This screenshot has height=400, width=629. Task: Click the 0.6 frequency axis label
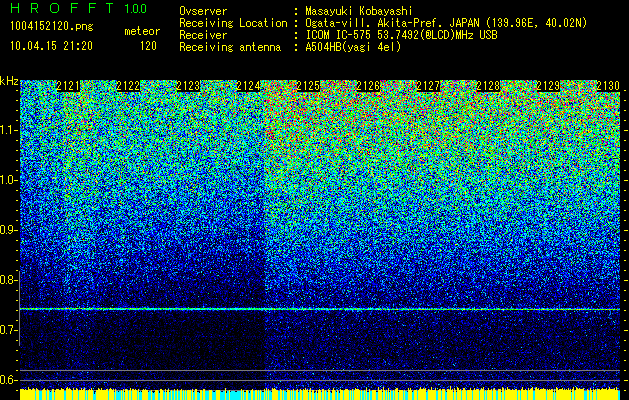pos(8,380)
